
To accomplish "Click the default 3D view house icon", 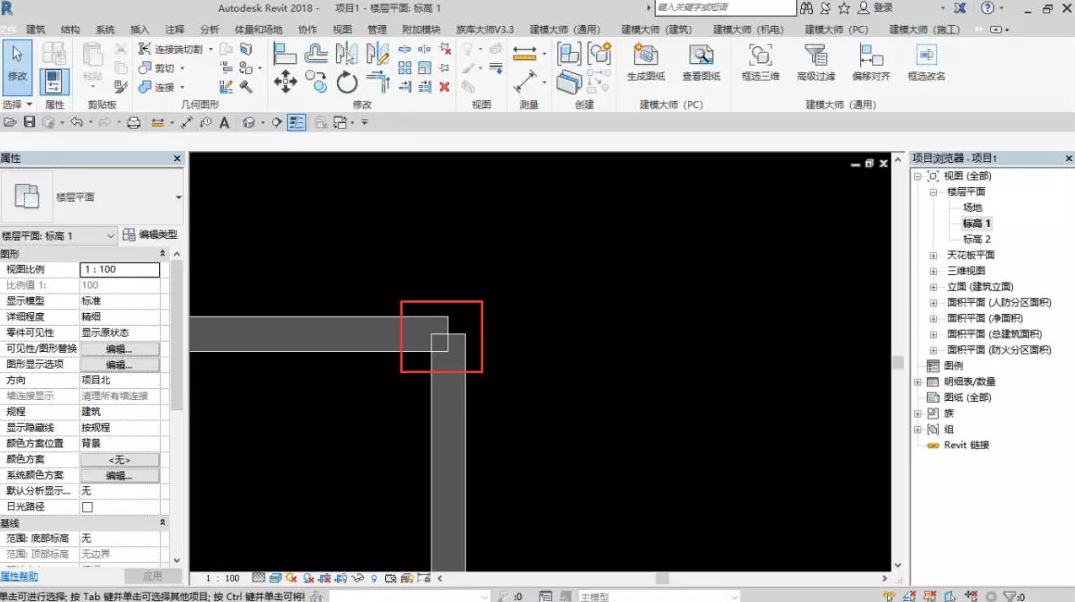I will [x=248, y=123].
